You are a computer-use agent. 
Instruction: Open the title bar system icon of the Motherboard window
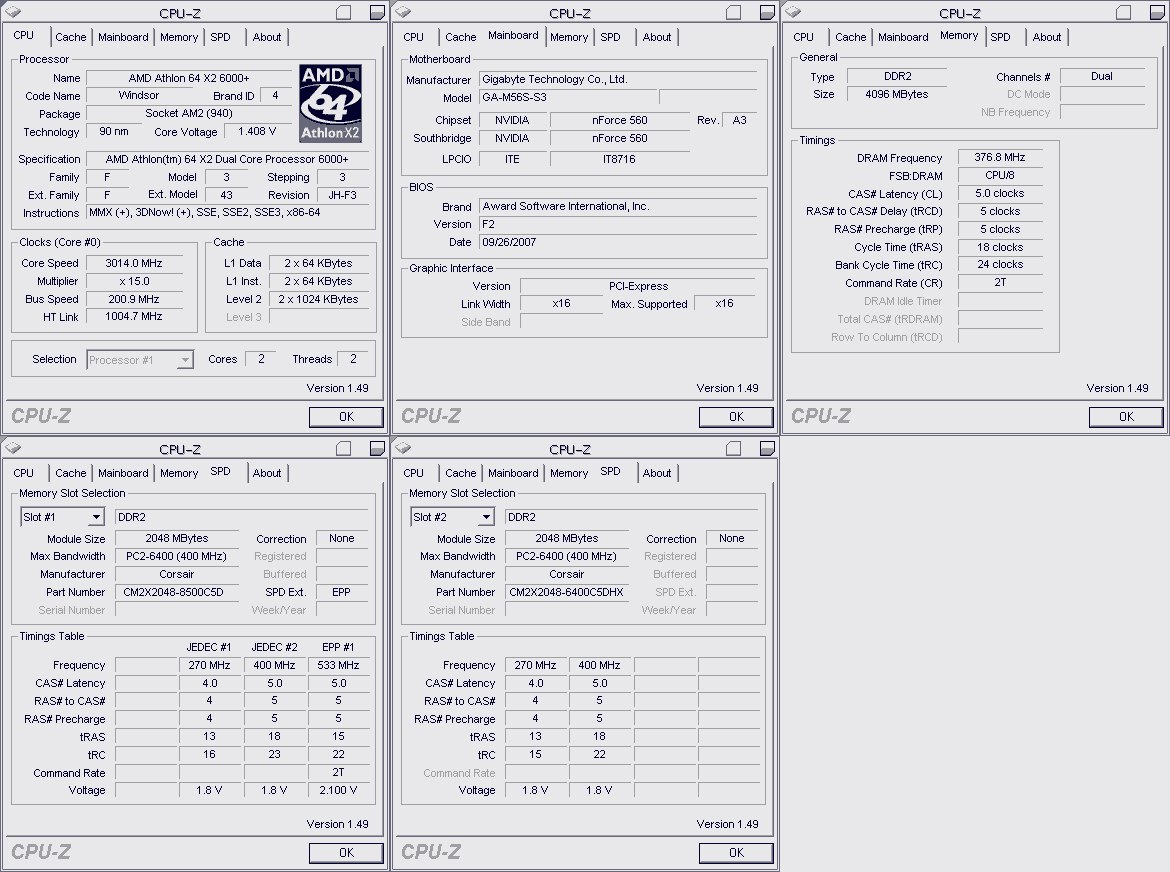pos(403,12)
